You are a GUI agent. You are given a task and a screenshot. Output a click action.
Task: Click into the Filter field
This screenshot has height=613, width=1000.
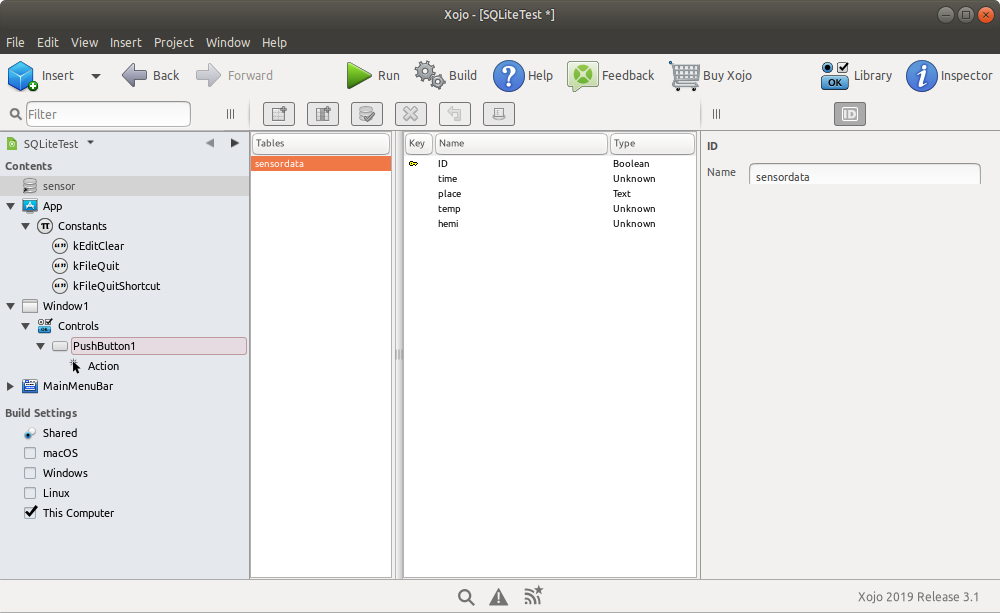click(x=108, y=114)
